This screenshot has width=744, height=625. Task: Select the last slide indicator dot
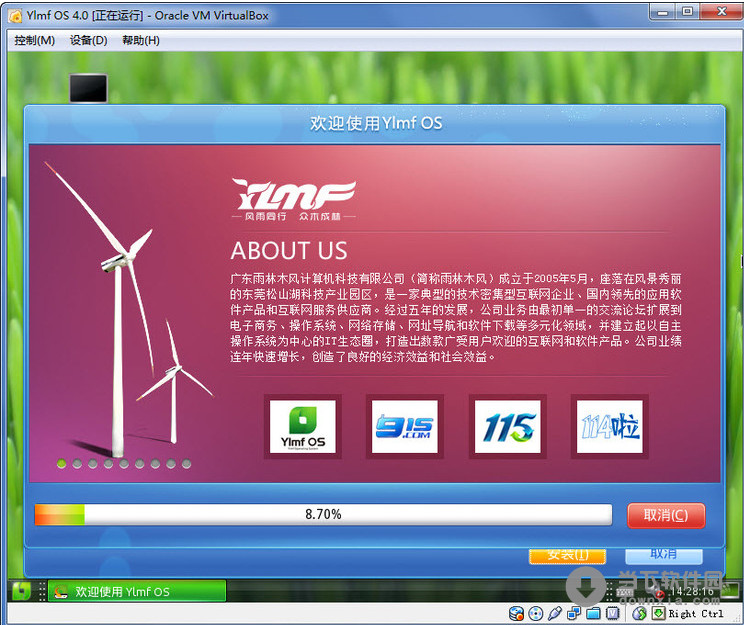[x=186, y=464]
